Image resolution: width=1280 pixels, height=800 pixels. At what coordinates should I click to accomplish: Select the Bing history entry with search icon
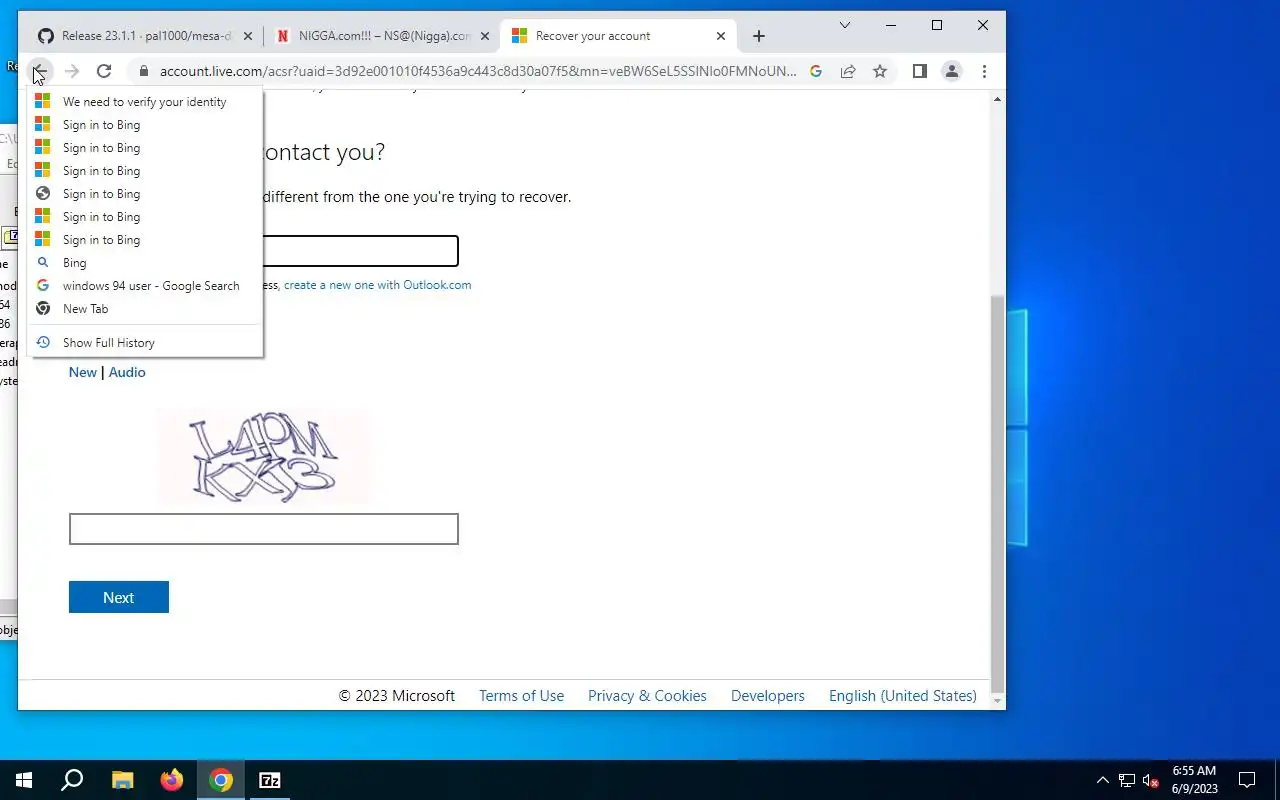(x=145, y=263)
